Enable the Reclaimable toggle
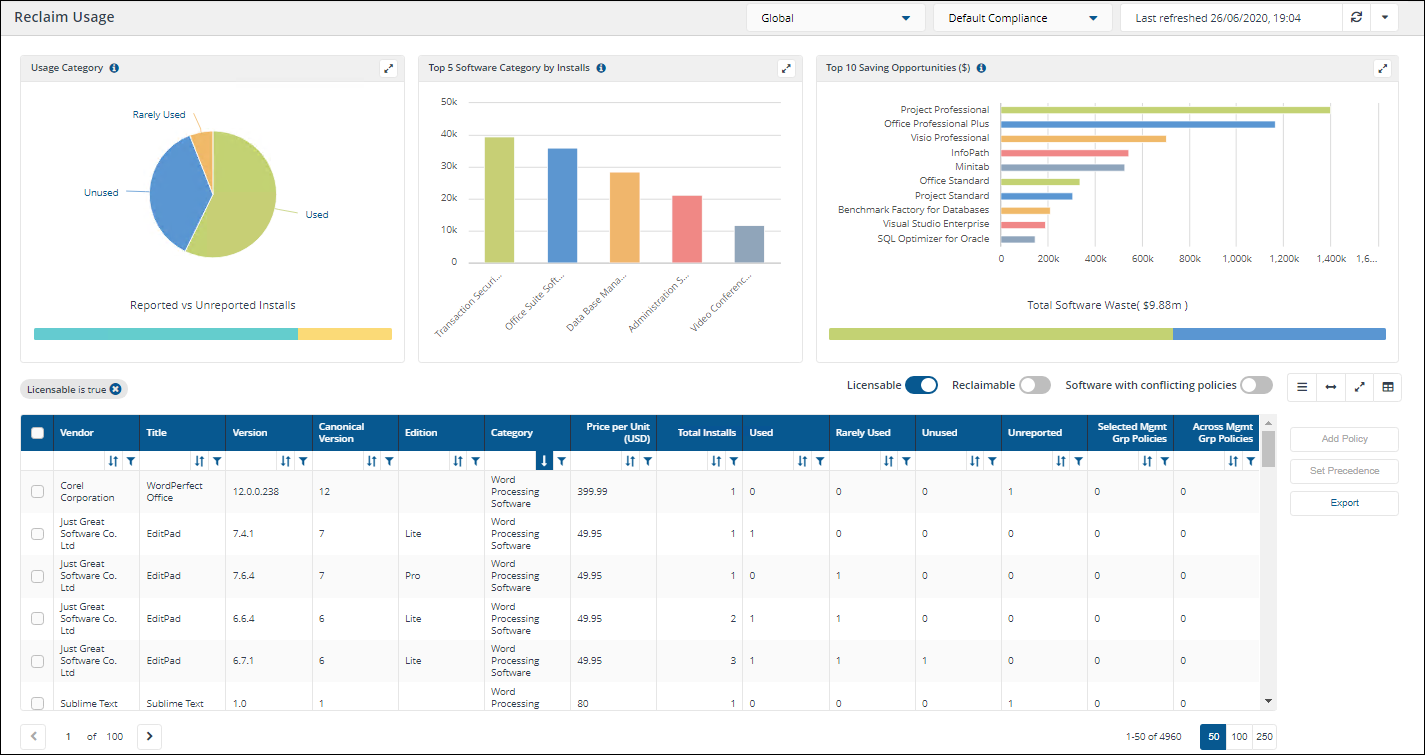Screen dimensions: 1425x755 (1034, 385)
